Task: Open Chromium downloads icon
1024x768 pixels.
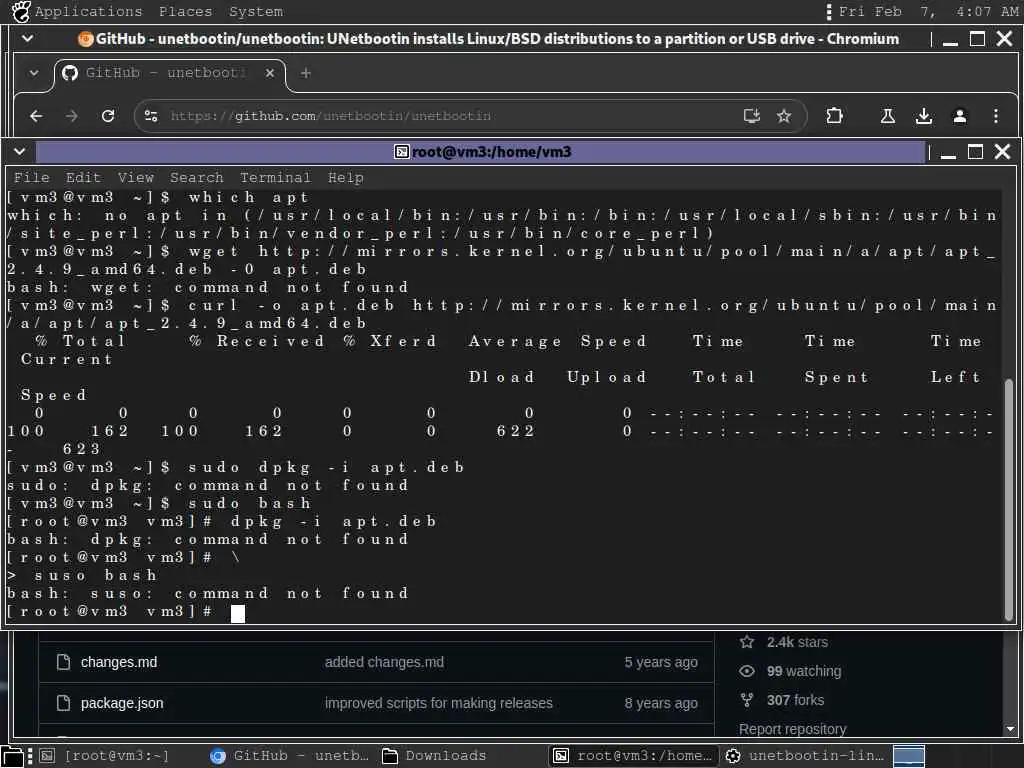Action: click(x=923, y=116)
